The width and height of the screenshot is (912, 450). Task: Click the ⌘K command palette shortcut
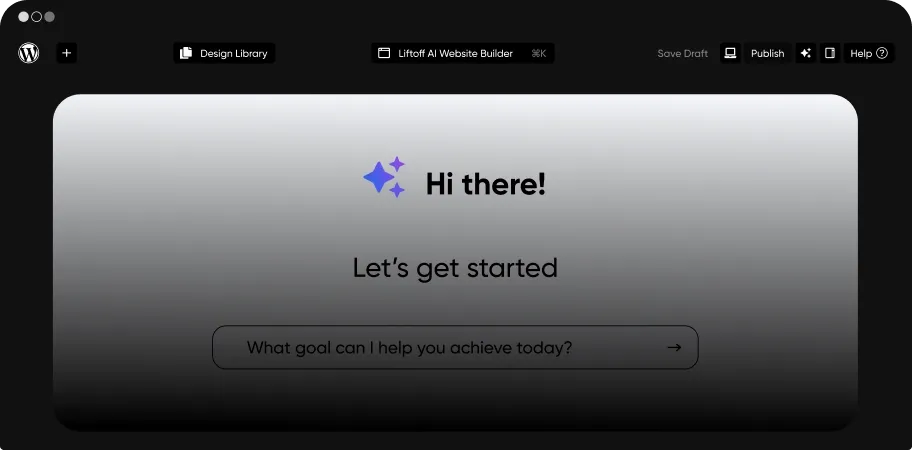click(x=538, y=53)
